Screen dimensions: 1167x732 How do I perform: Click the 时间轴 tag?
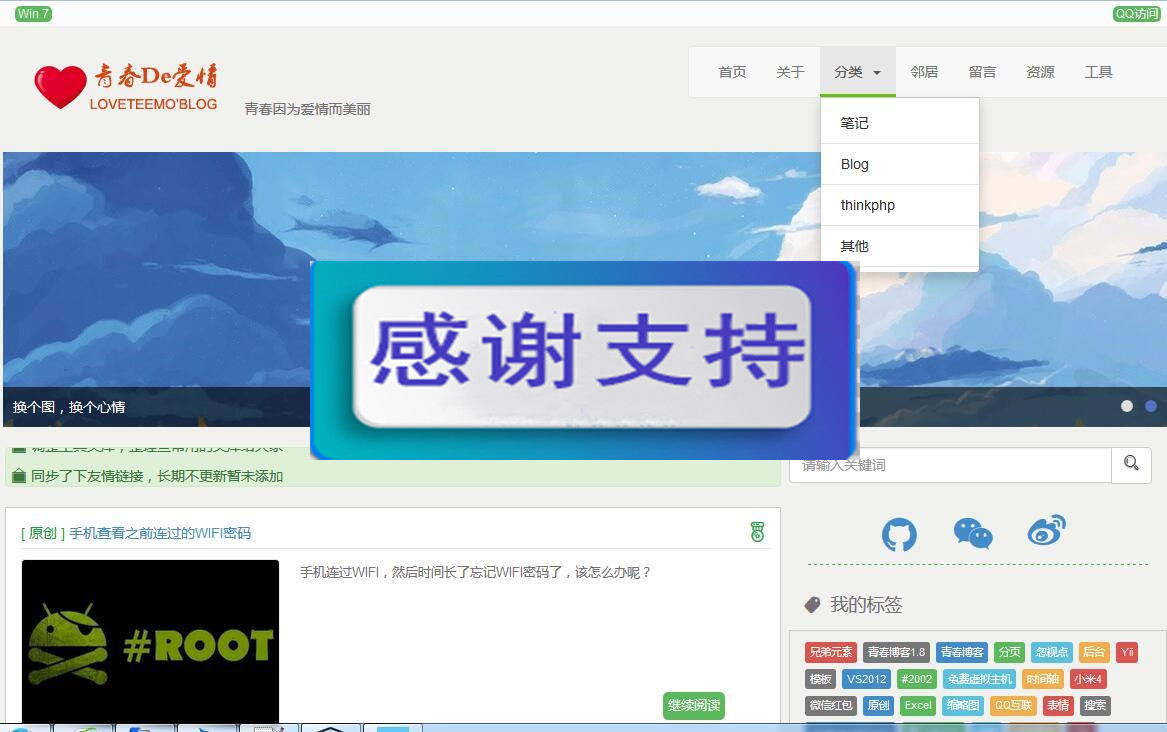1043,679
